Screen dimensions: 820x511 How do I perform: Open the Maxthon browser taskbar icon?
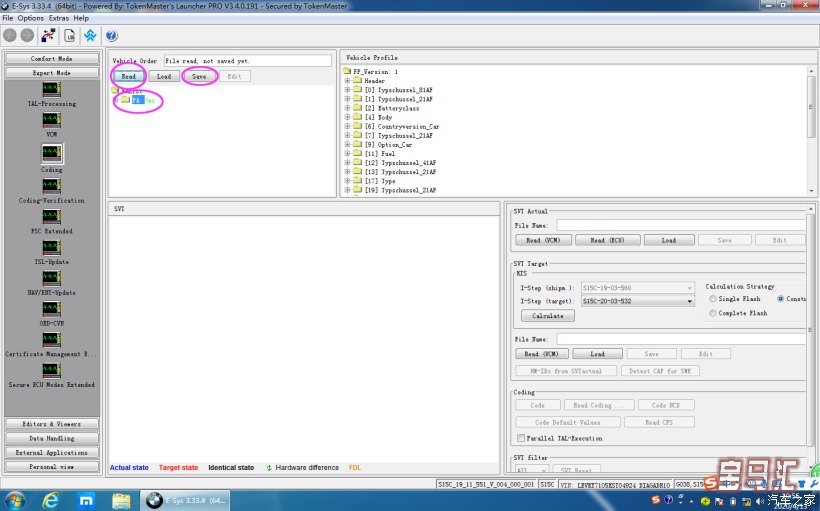[86, 501]
